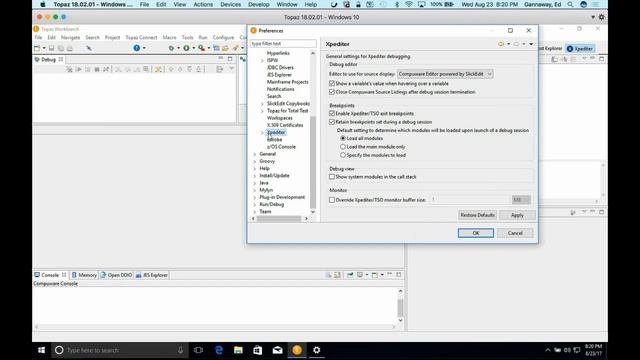640x360 pixels.
Task: Open Editor to use for source display dropdown
Action: 445,74
